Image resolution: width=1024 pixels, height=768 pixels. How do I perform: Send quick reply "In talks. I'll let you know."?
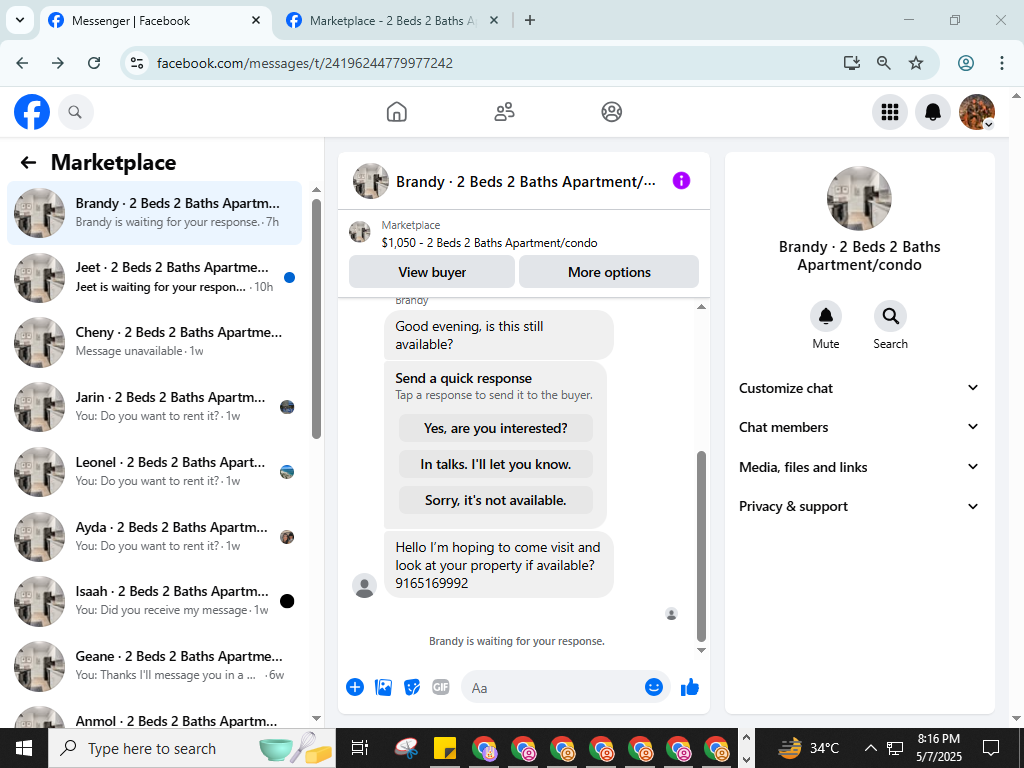coord(496,464)
